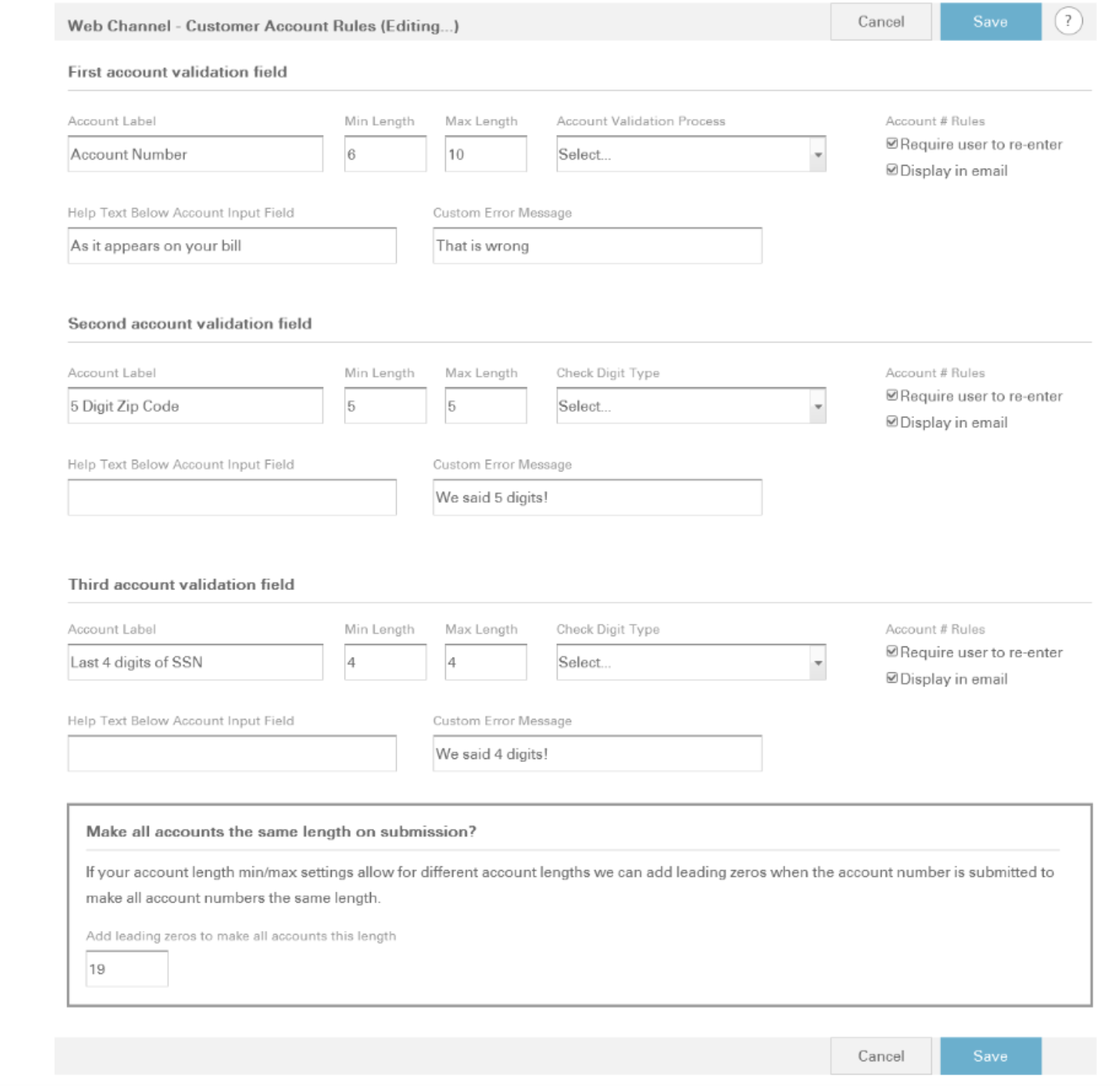
Task: Toggle Require user to re-enter under Second account field
Action: [892, 396]
